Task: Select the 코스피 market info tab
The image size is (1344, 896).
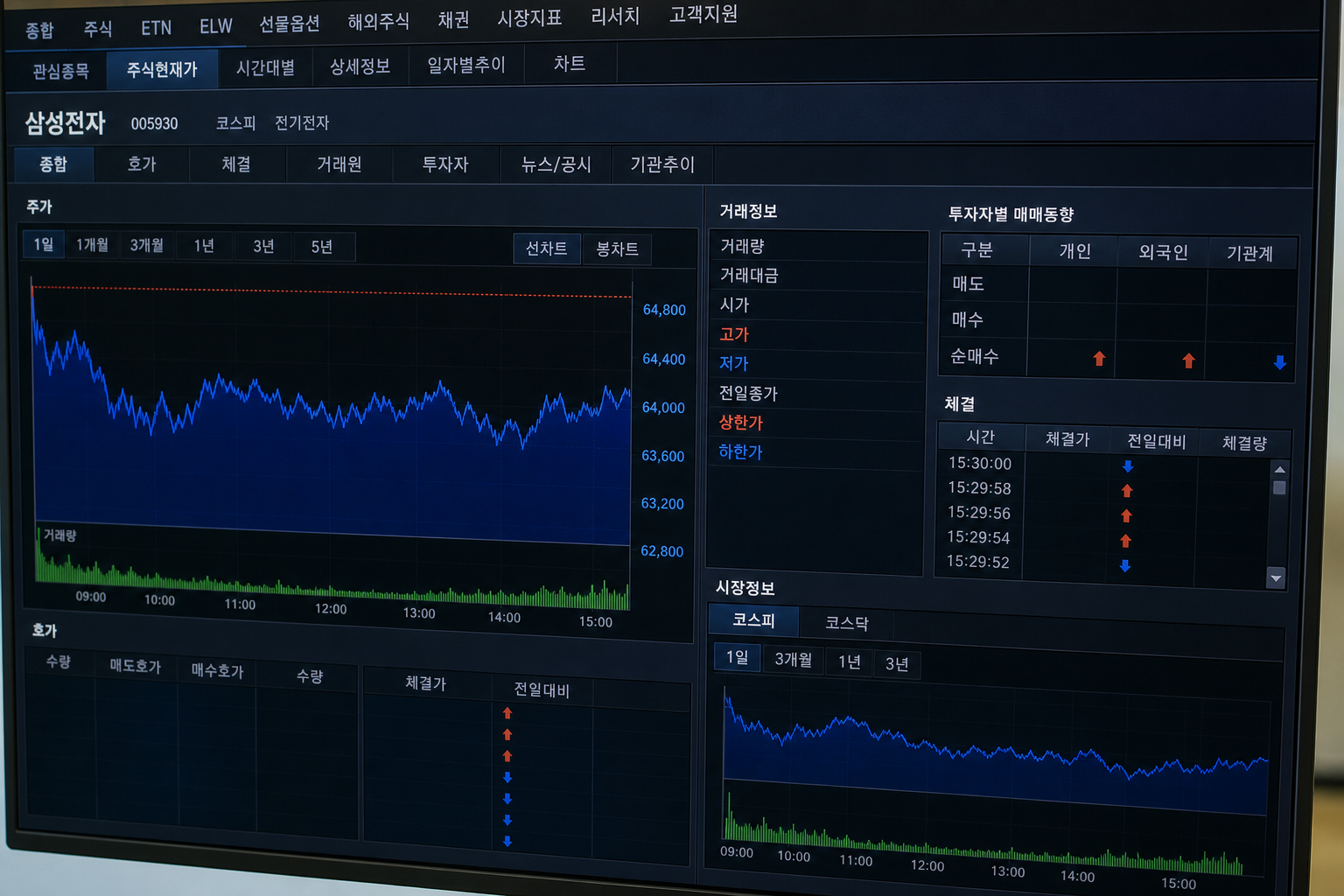Action: (x=753, y=619)
